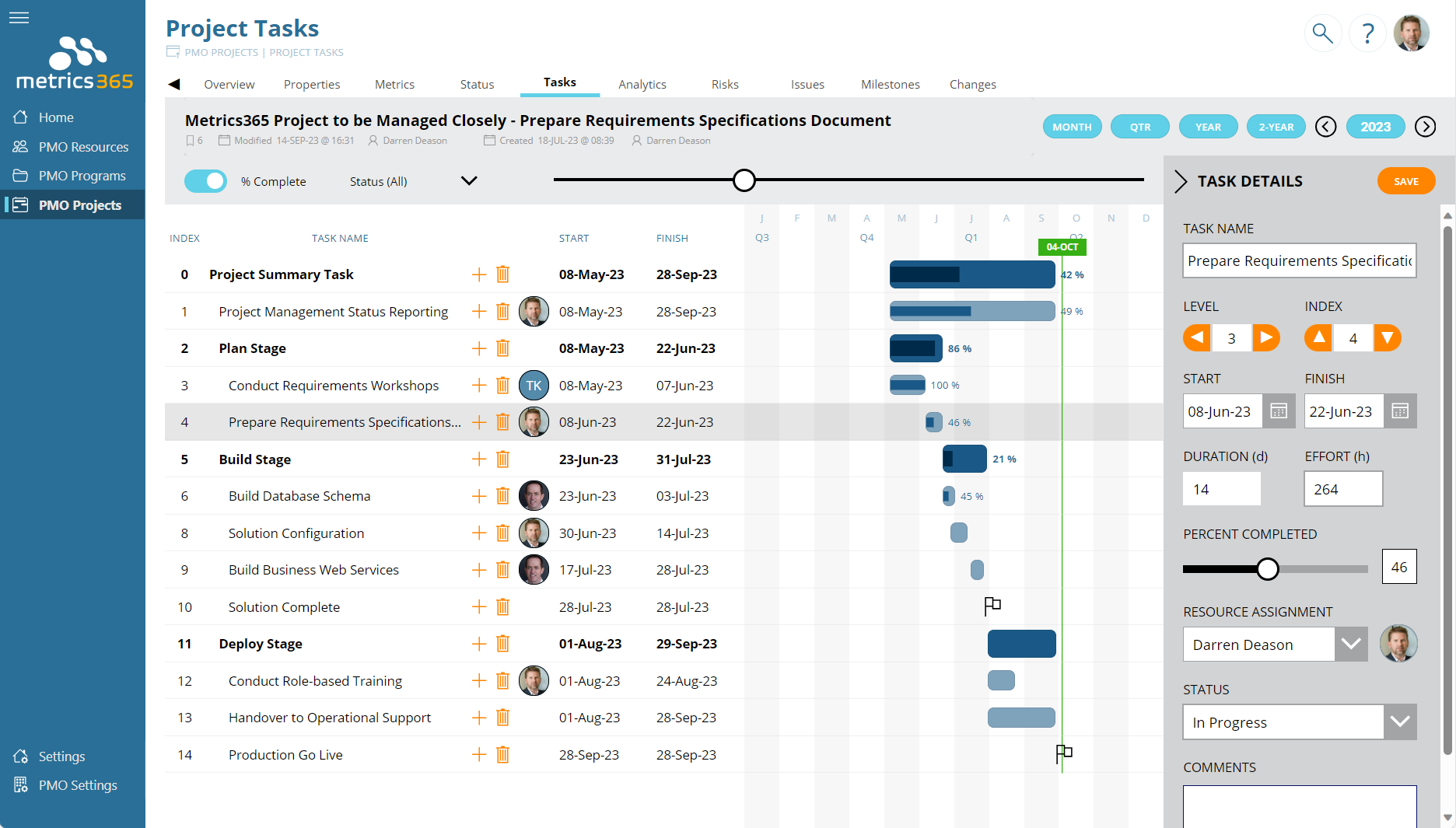
Task: Click Solution Complete milestone flag
Action: click(x=992, y=606)
